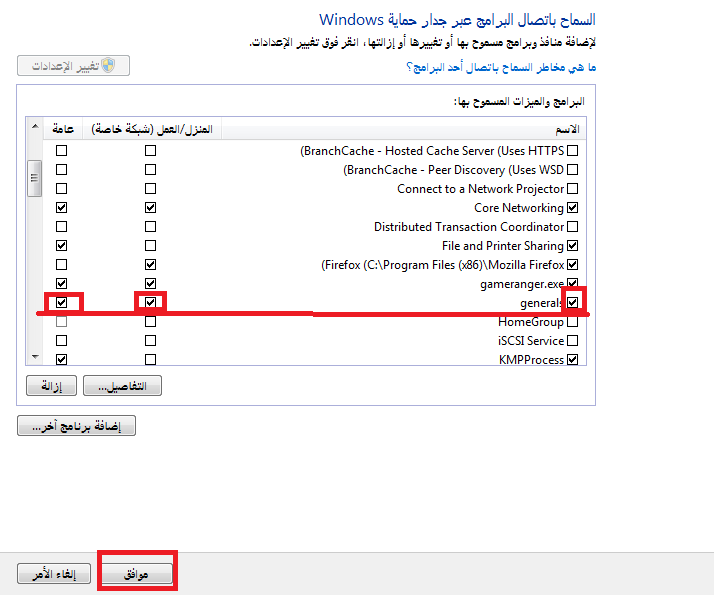Uncheck private network box for generals
Viewport: 714px width, 595px height.
(150, 302)
